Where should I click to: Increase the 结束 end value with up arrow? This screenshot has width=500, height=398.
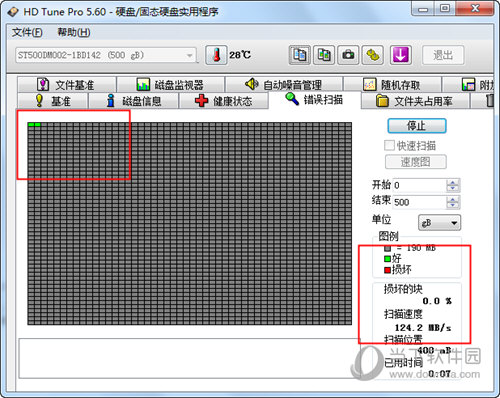pos(453,199)
